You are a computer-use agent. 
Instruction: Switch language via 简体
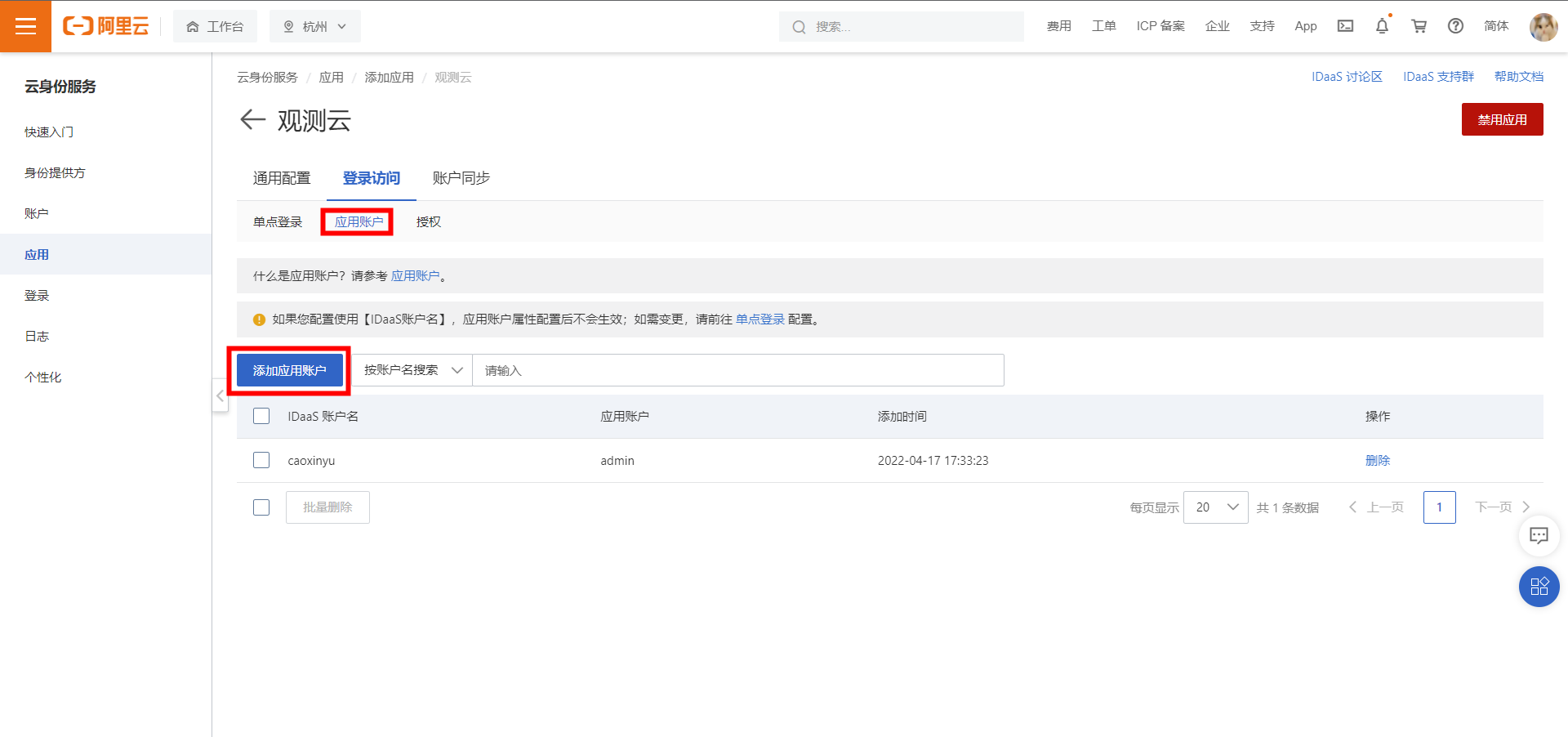tap(1496, 26)
